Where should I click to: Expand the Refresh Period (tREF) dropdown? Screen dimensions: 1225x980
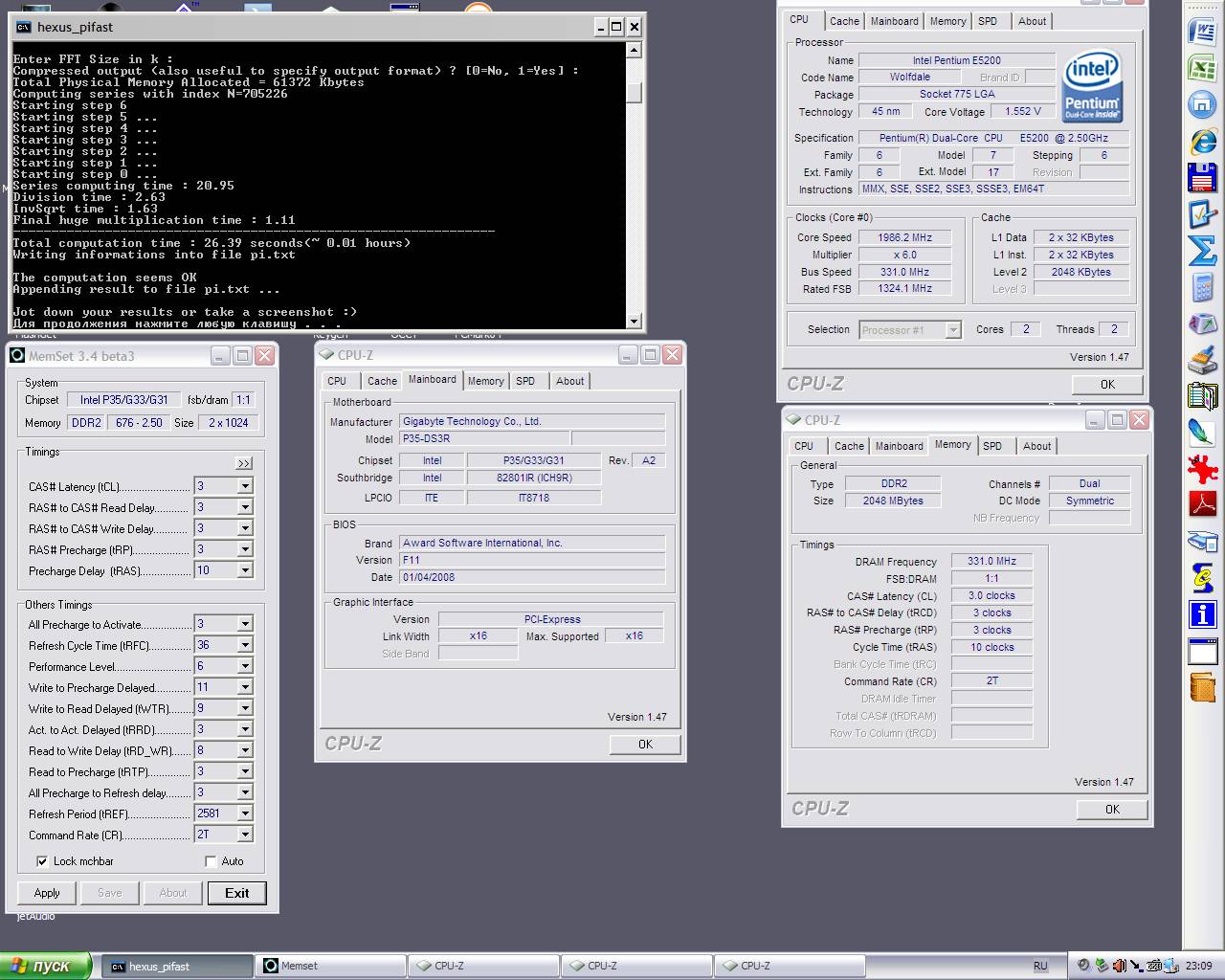pyautogui.click(x=245, y=813)
